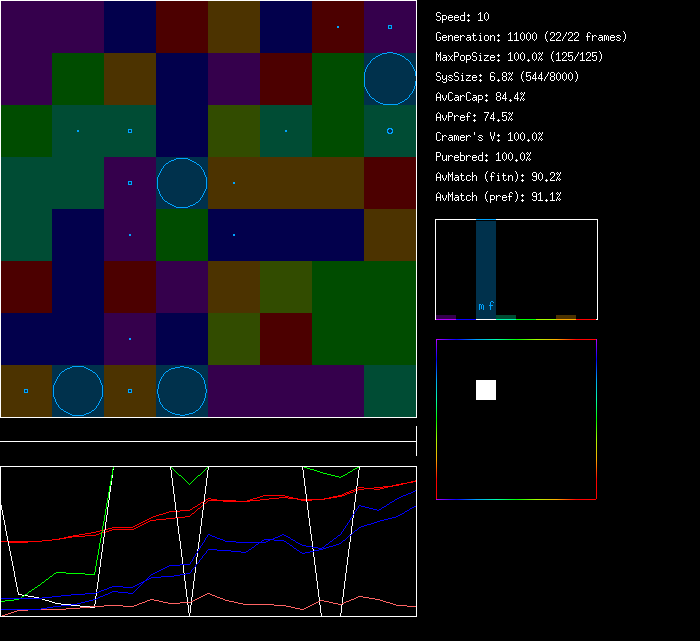Click the small orange bar at the histogram's right
This screenshot has height=641, width=700.
(x=566, y=316)
